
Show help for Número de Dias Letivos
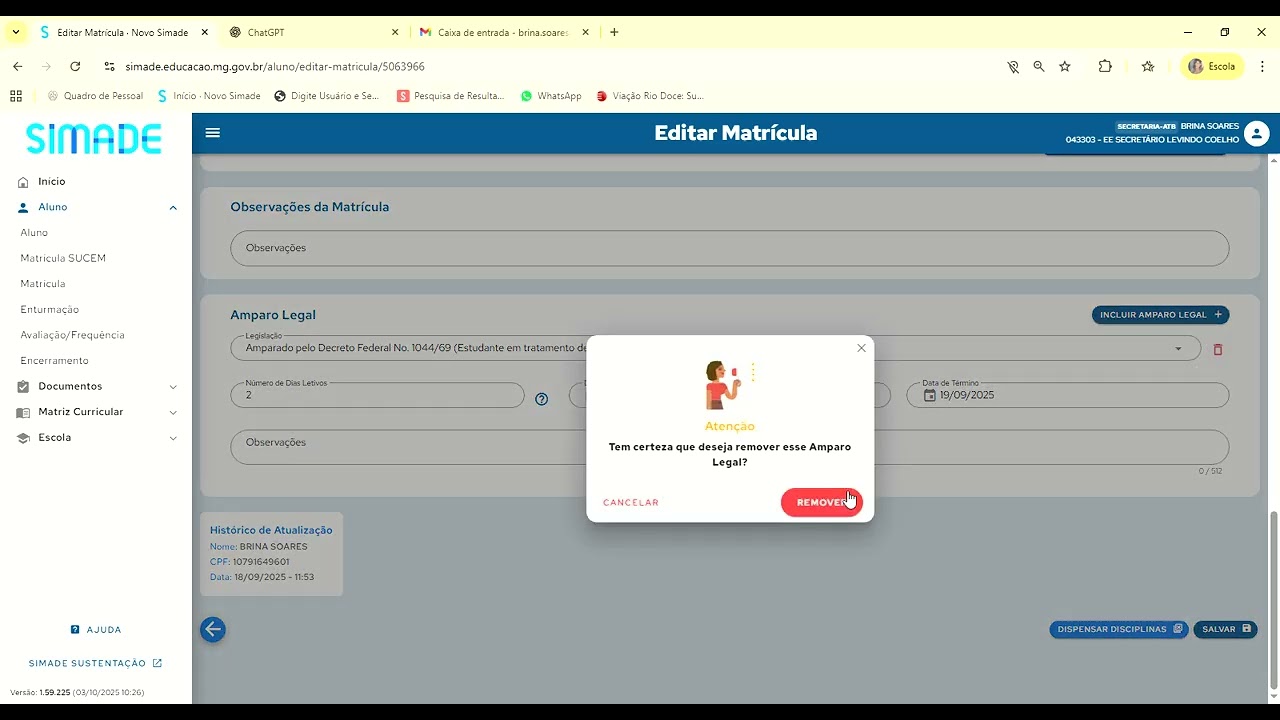(x=541, y=399)
